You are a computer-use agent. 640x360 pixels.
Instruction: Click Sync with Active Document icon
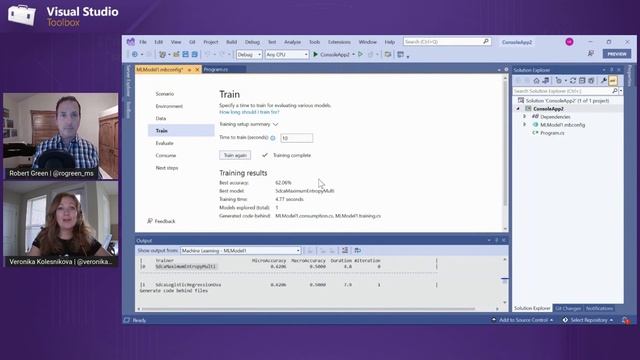tap(573, 80)
